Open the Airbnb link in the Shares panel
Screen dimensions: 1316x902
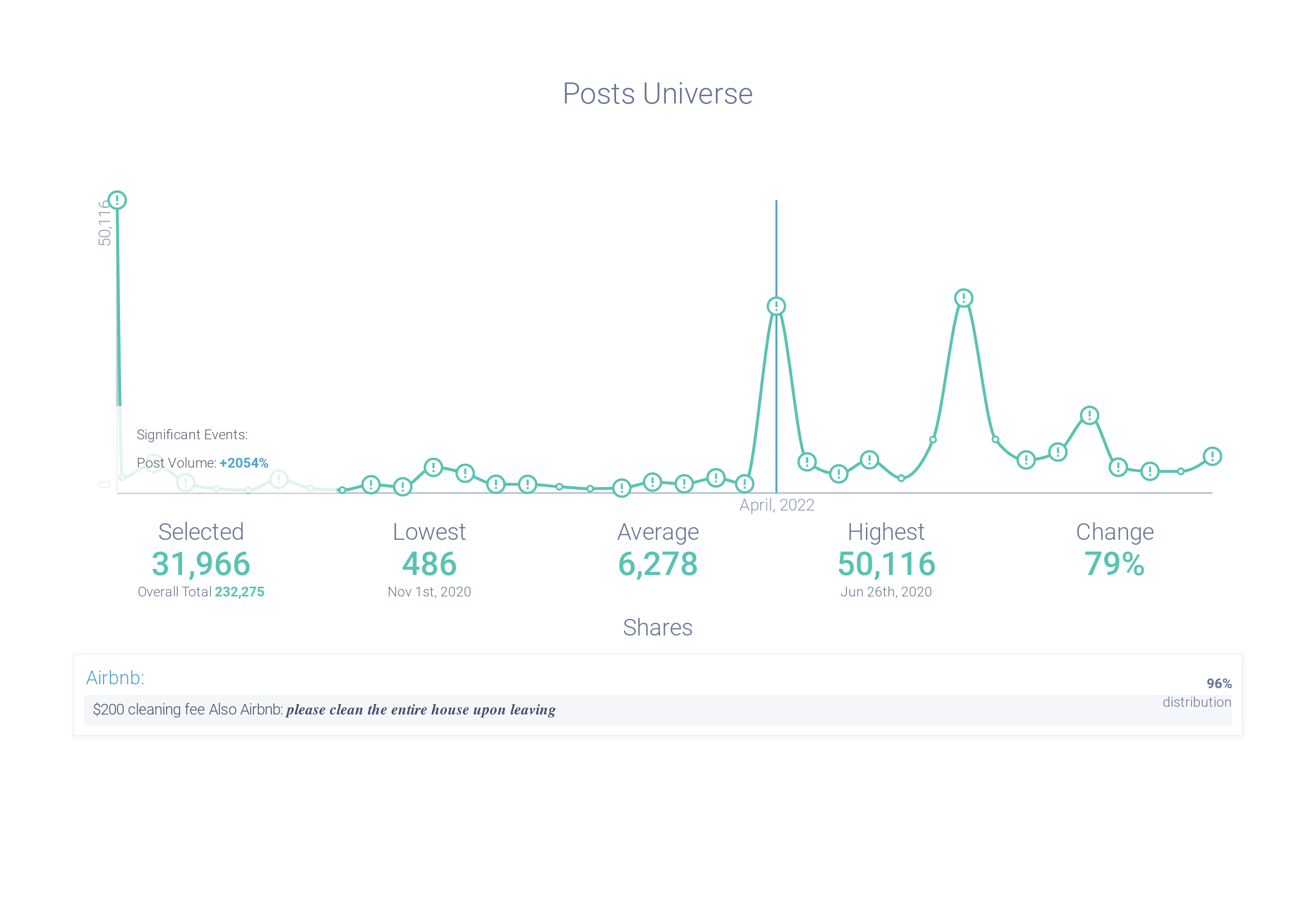(x=114, y=678)
